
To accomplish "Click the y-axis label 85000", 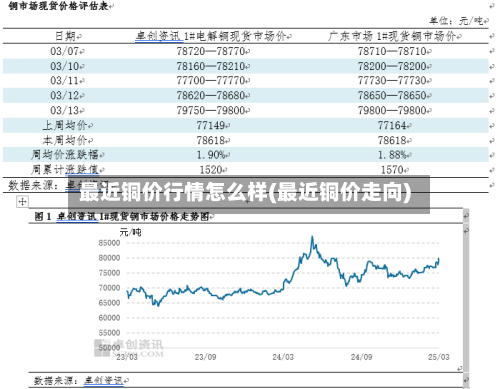I will pos(109,243).
